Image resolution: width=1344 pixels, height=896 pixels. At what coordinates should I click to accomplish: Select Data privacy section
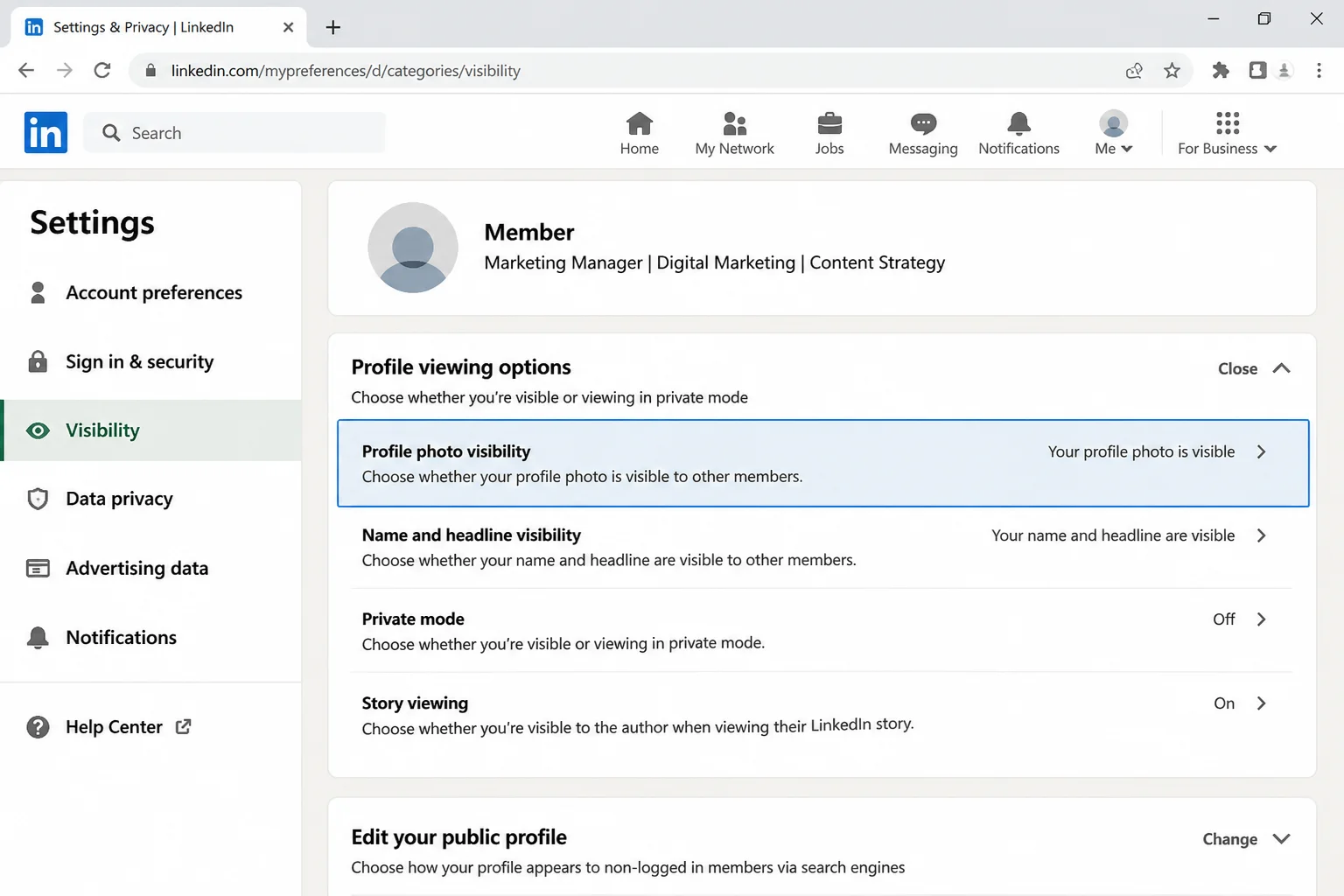tap(150, 499)
